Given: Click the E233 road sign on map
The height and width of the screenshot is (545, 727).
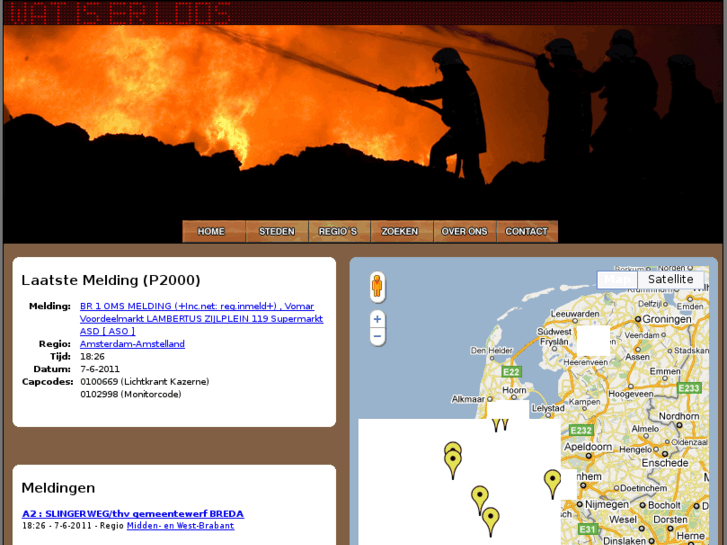Looking at the screenshot, I should [689, 388].
